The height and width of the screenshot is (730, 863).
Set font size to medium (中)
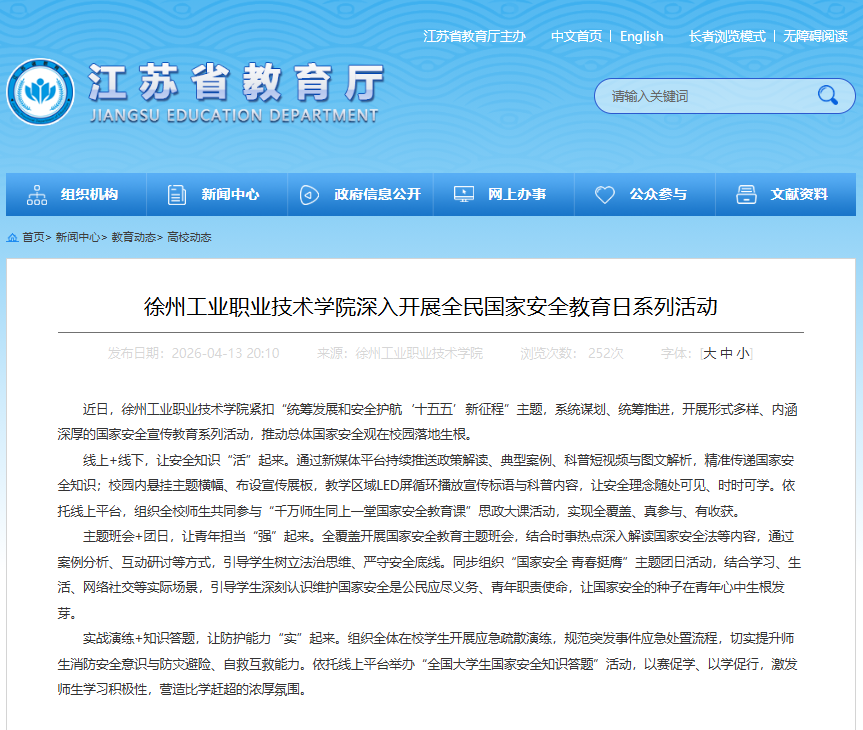point(726,353)
